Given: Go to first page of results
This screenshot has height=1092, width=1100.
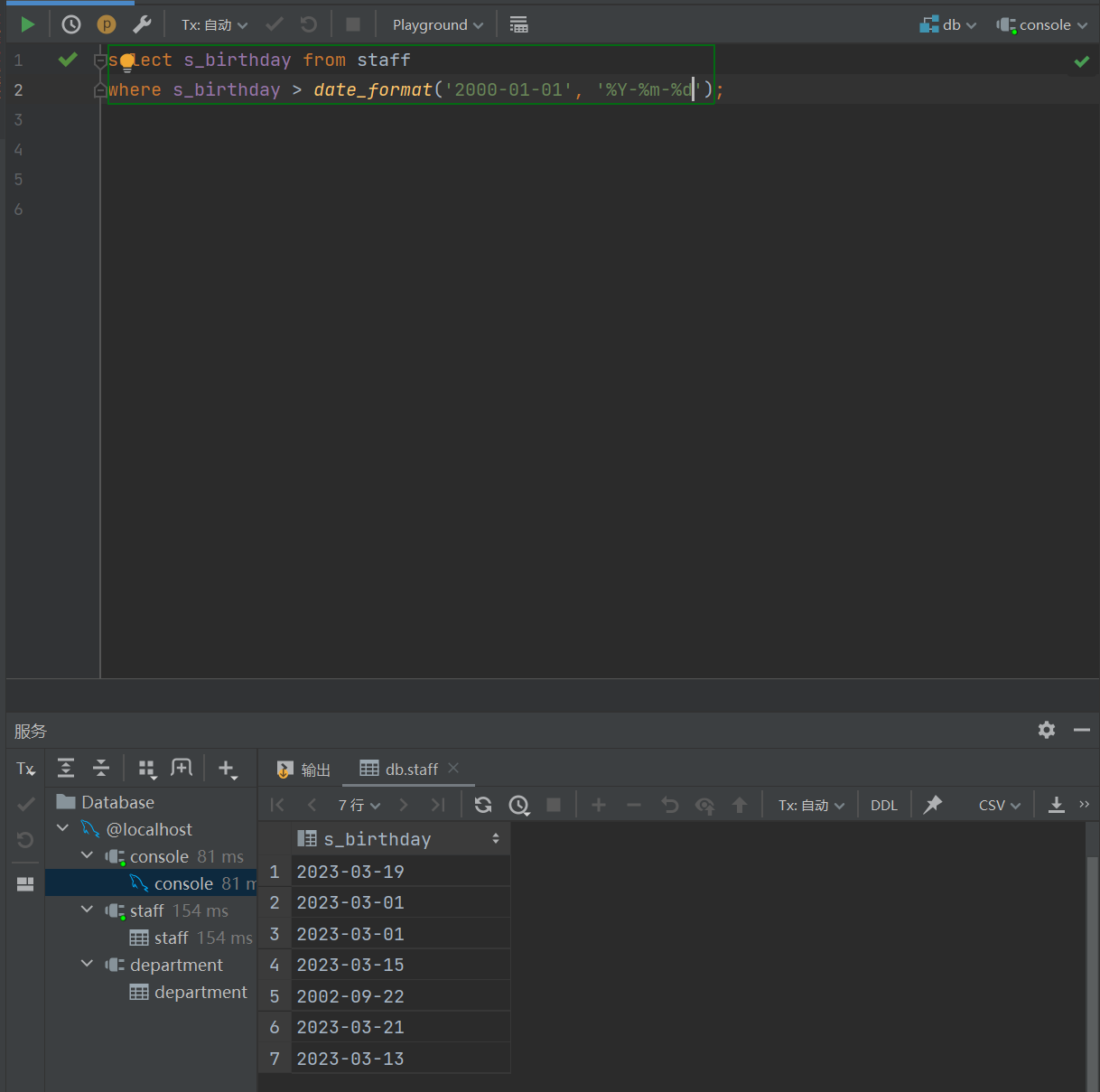Looking at the screenshot, I should tap(277, 805).
